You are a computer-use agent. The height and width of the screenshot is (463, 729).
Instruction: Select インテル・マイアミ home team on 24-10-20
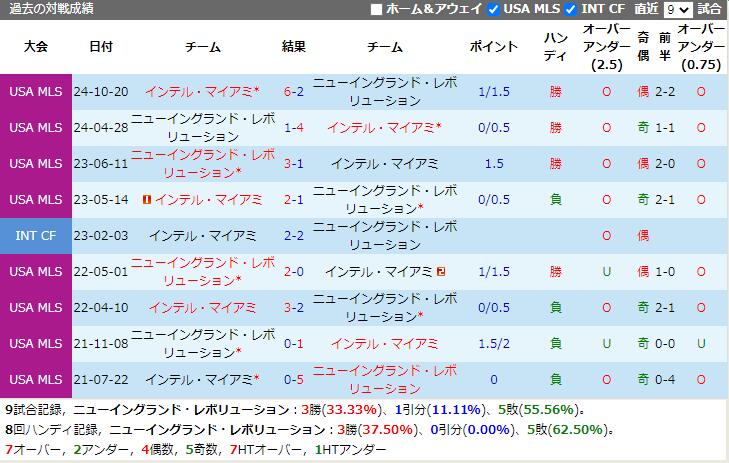[202, 92]
